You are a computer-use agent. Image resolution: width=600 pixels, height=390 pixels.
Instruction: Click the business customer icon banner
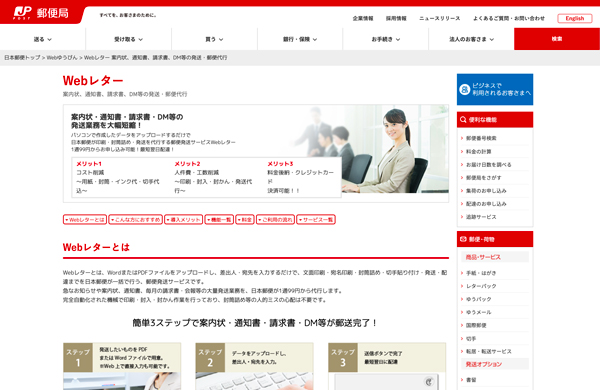pyautogui.click(x=495, y=89)
